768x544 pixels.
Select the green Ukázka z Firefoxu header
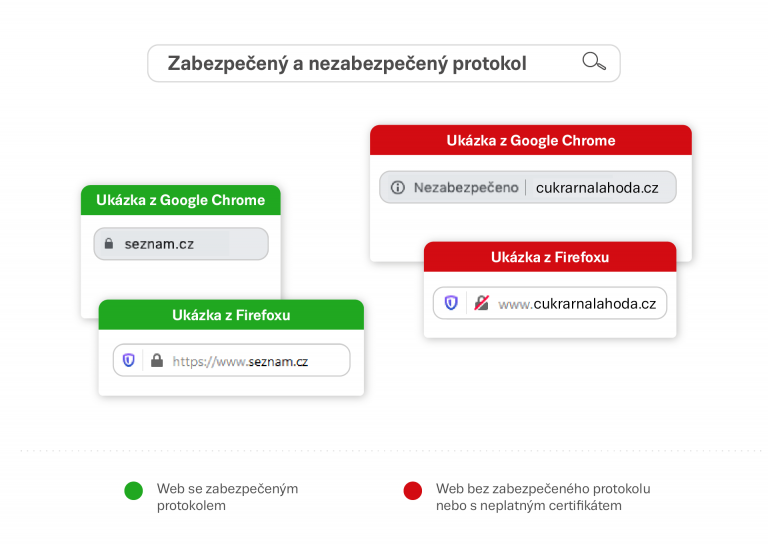231,315
